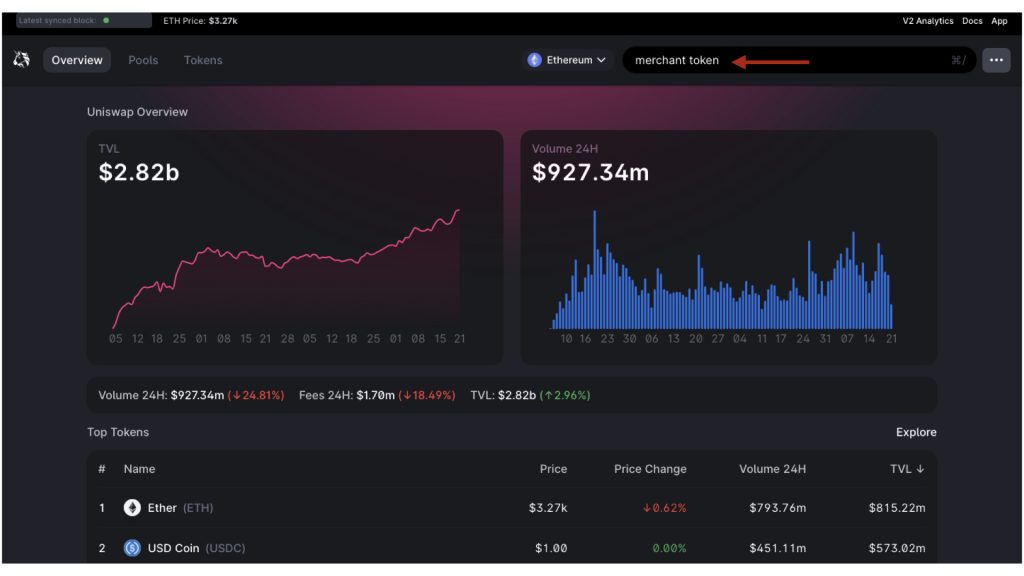Sort by the Price Change column header
Screen dimensions: 1024x576
click(x=650, y=469)
